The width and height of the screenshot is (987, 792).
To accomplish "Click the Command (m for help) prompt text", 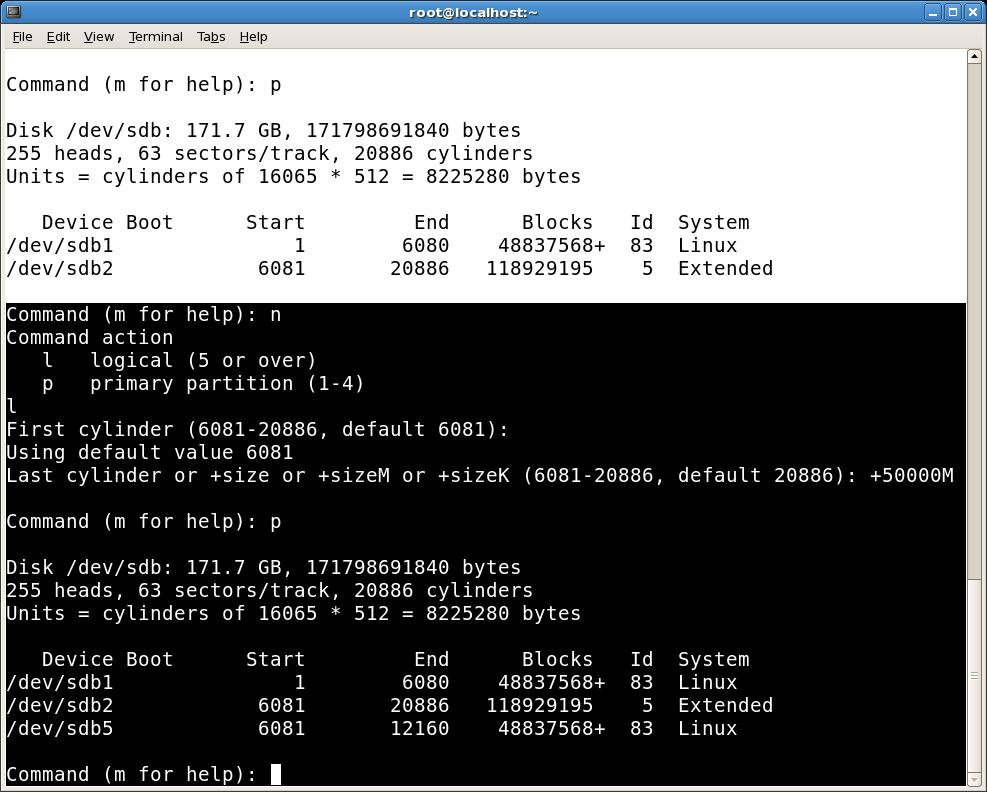I will 130,773.
